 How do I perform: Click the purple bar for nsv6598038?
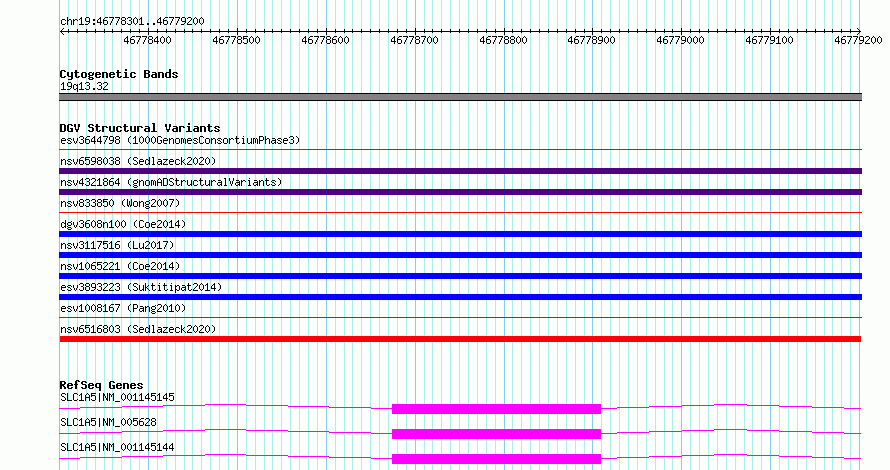460,171
